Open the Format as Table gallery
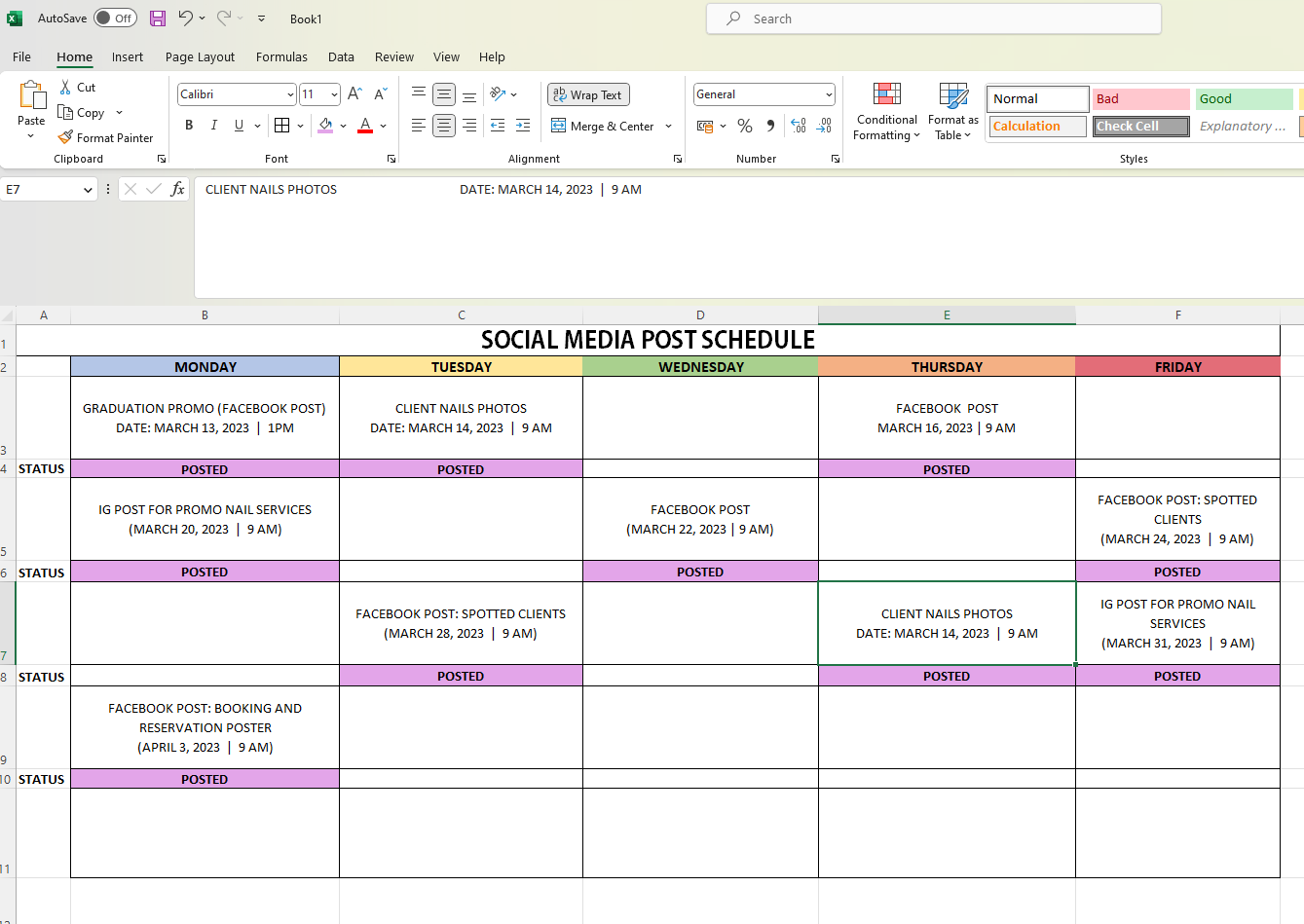The image size is (1304, 924). [x=953, y=112]
